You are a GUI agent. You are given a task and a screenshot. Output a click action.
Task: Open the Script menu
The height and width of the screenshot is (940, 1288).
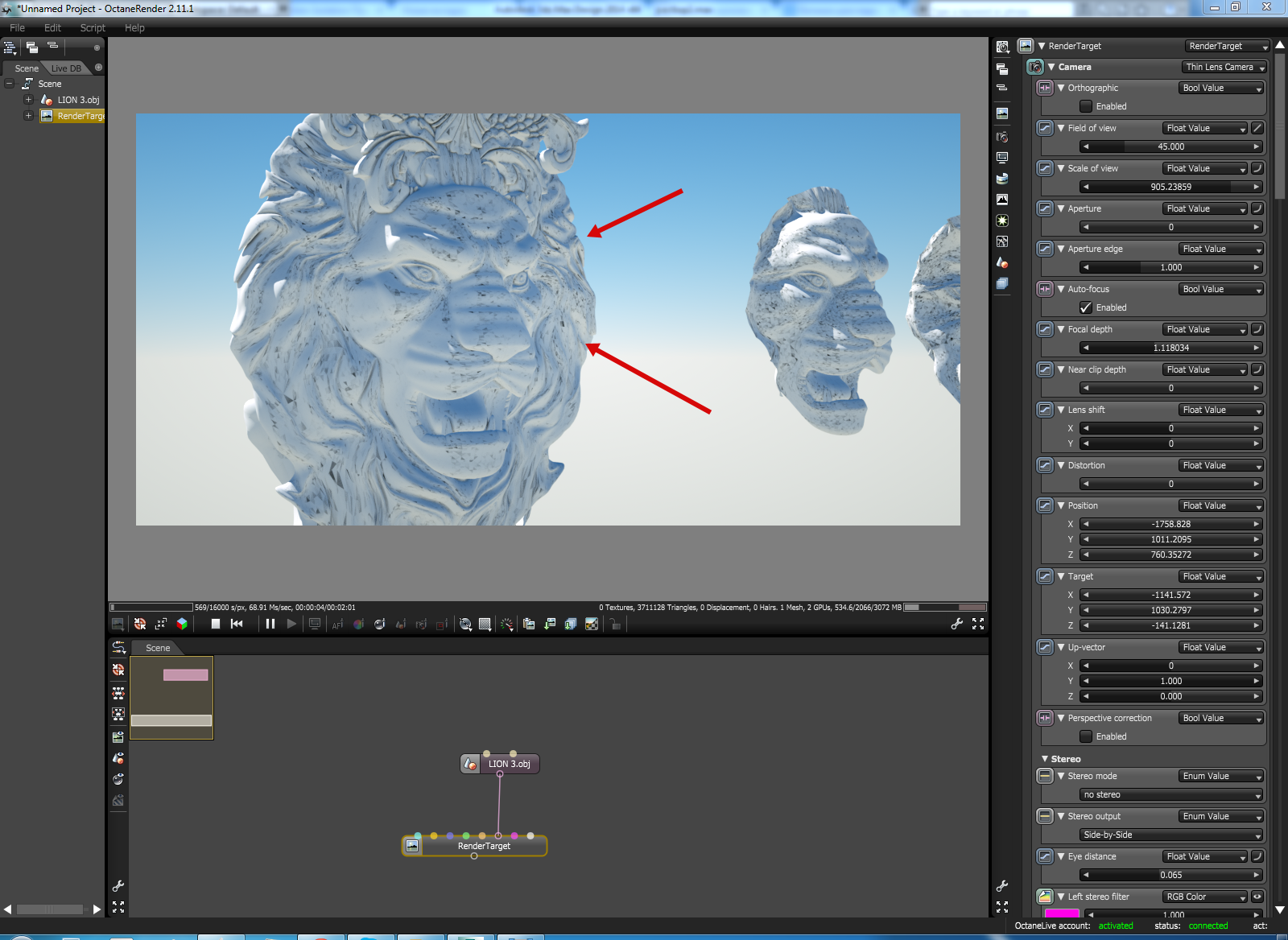93,27
